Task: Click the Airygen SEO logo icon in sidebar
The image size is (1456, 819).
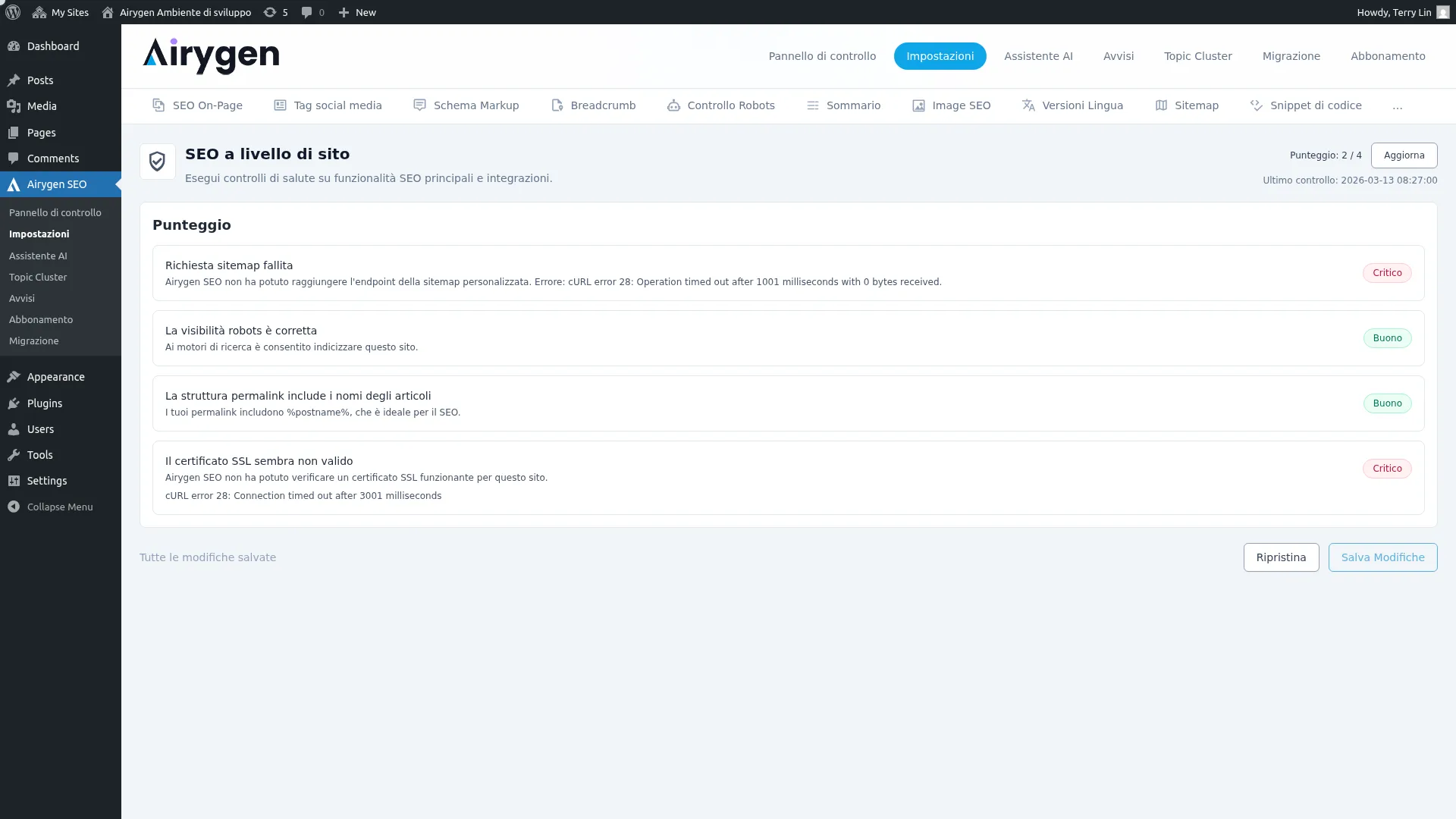Action: click(14, 184)
